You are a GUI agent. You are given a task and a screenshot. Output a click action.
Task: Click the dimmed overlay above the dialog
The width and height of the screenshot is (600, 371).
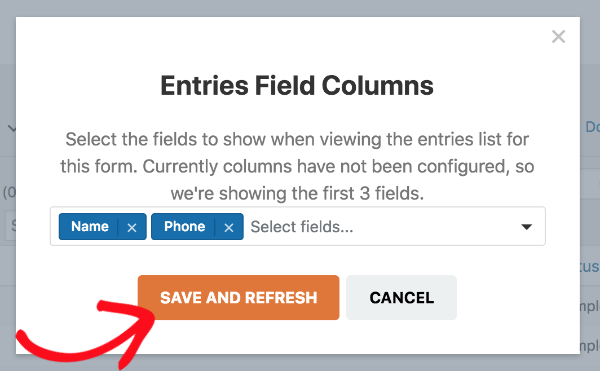(x=298, y=8)
